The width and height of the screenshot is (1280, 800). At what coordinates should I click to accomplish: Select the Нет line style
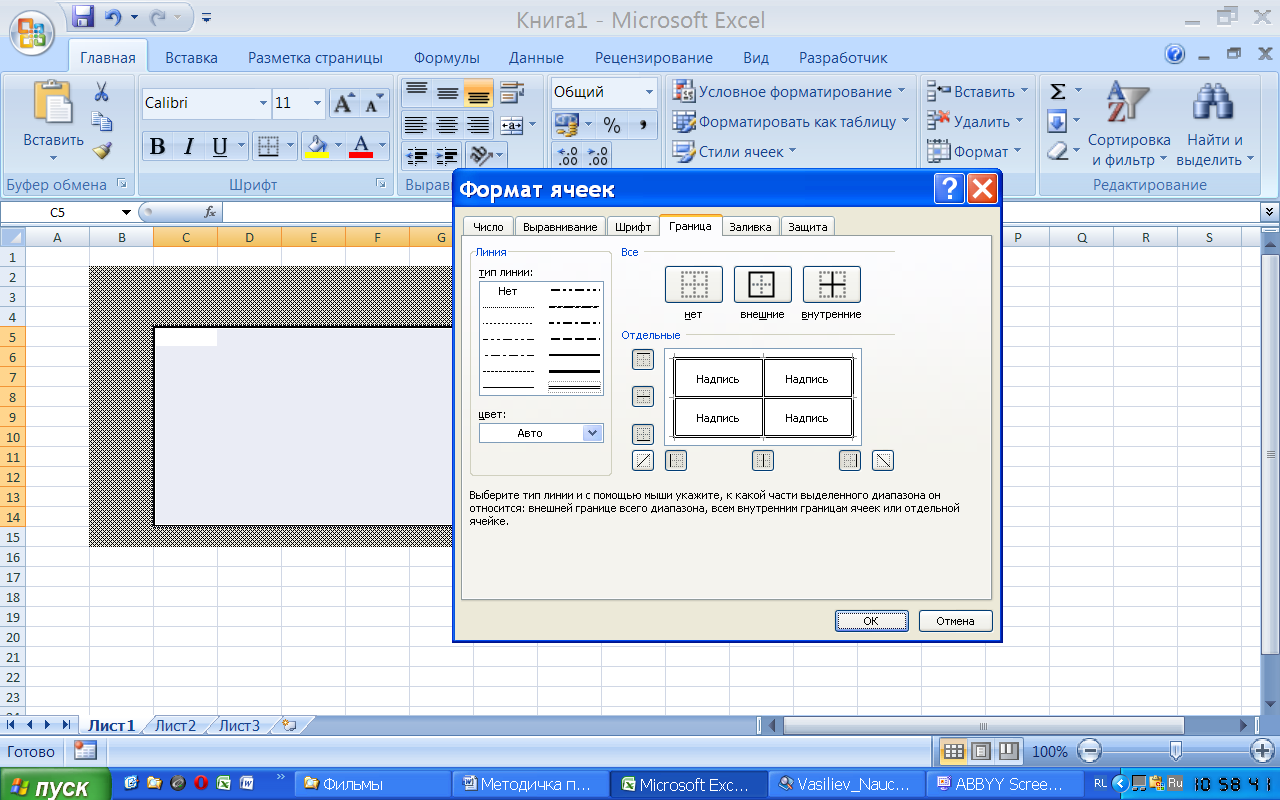pyautogui.click(x=508, y=291)
